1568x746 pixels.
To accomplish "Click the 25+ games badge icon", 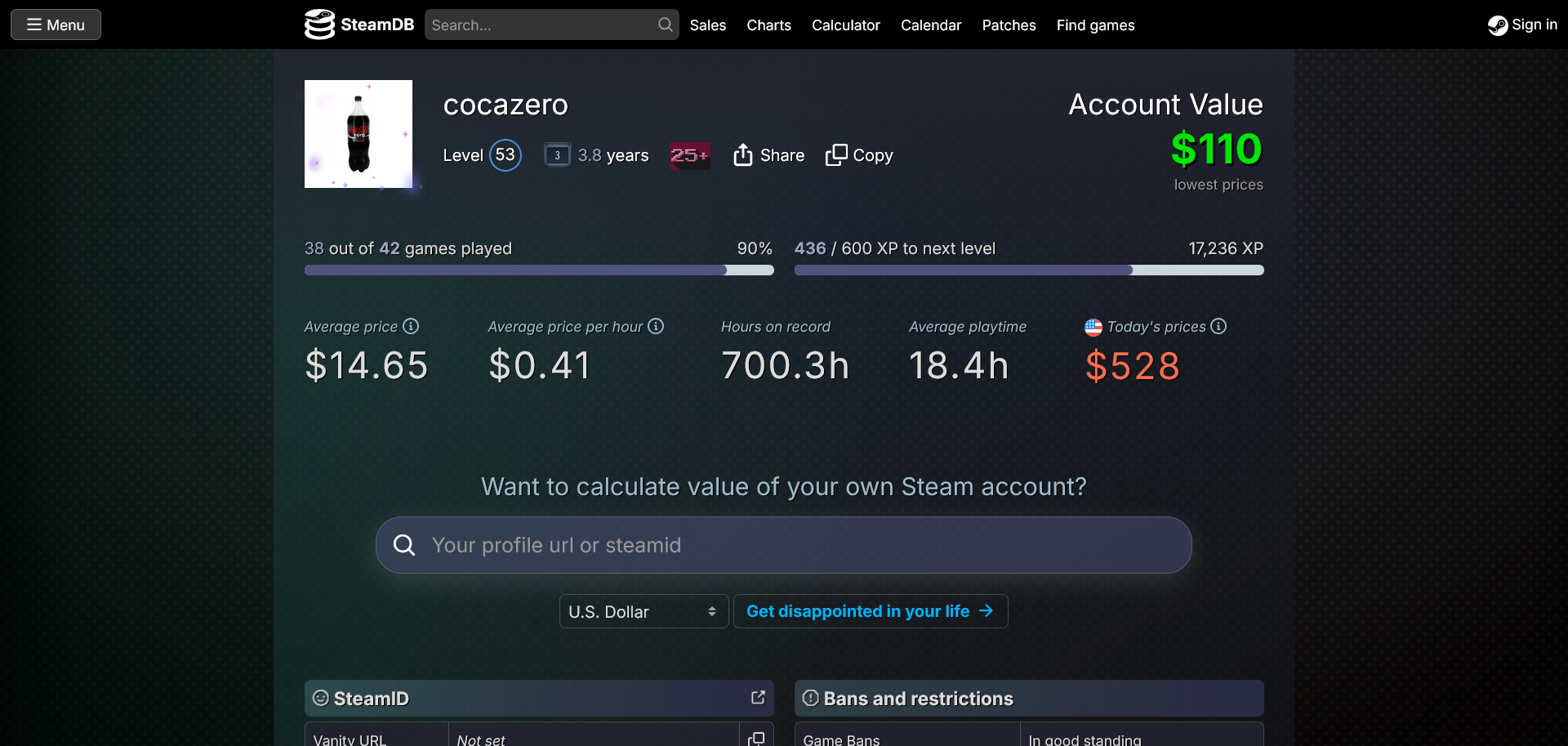I will (x=689, y=155).
